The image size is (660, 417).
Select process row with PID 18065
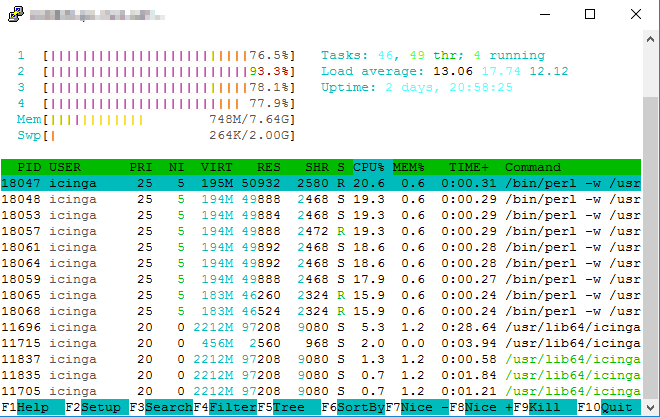[x=321, y=295]
